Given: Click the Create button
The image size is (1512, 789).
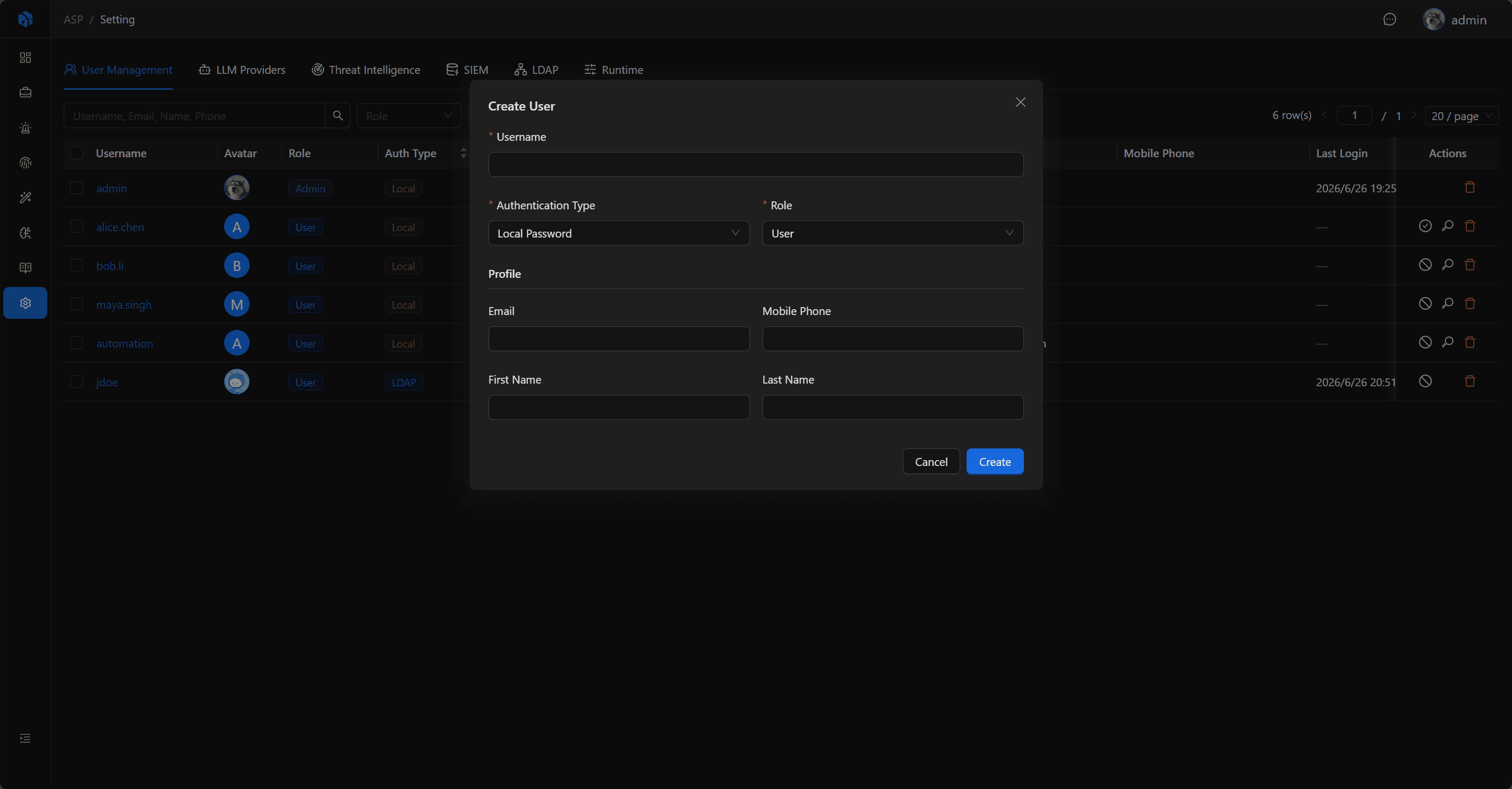Looking at the screenshot, I should click(995, 461).
